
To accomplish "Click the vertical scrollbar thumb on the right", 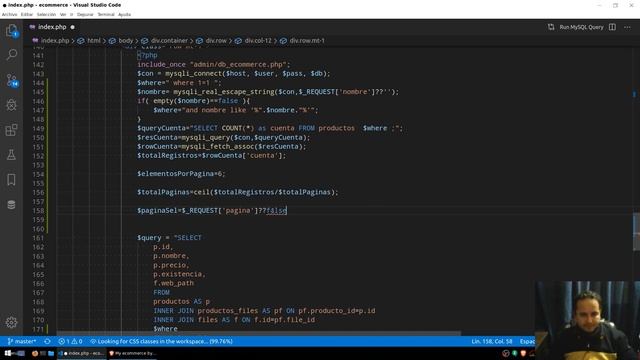I will point(636,232).
